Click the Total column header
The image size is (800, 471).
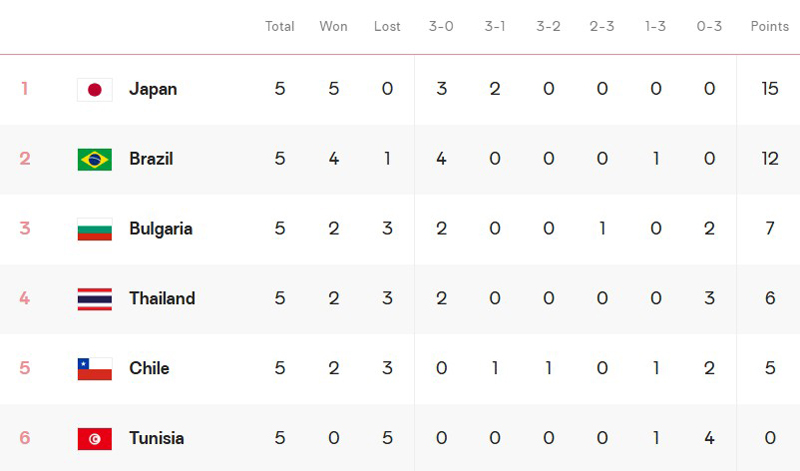(x=279, y=26)
